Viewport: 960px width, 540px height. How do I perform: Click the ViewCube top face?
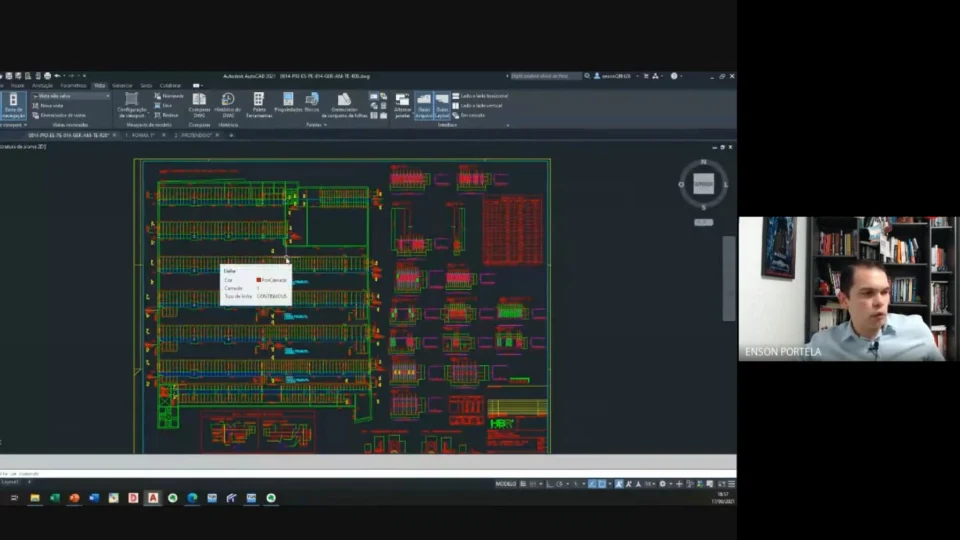click(x=703, y=184)
